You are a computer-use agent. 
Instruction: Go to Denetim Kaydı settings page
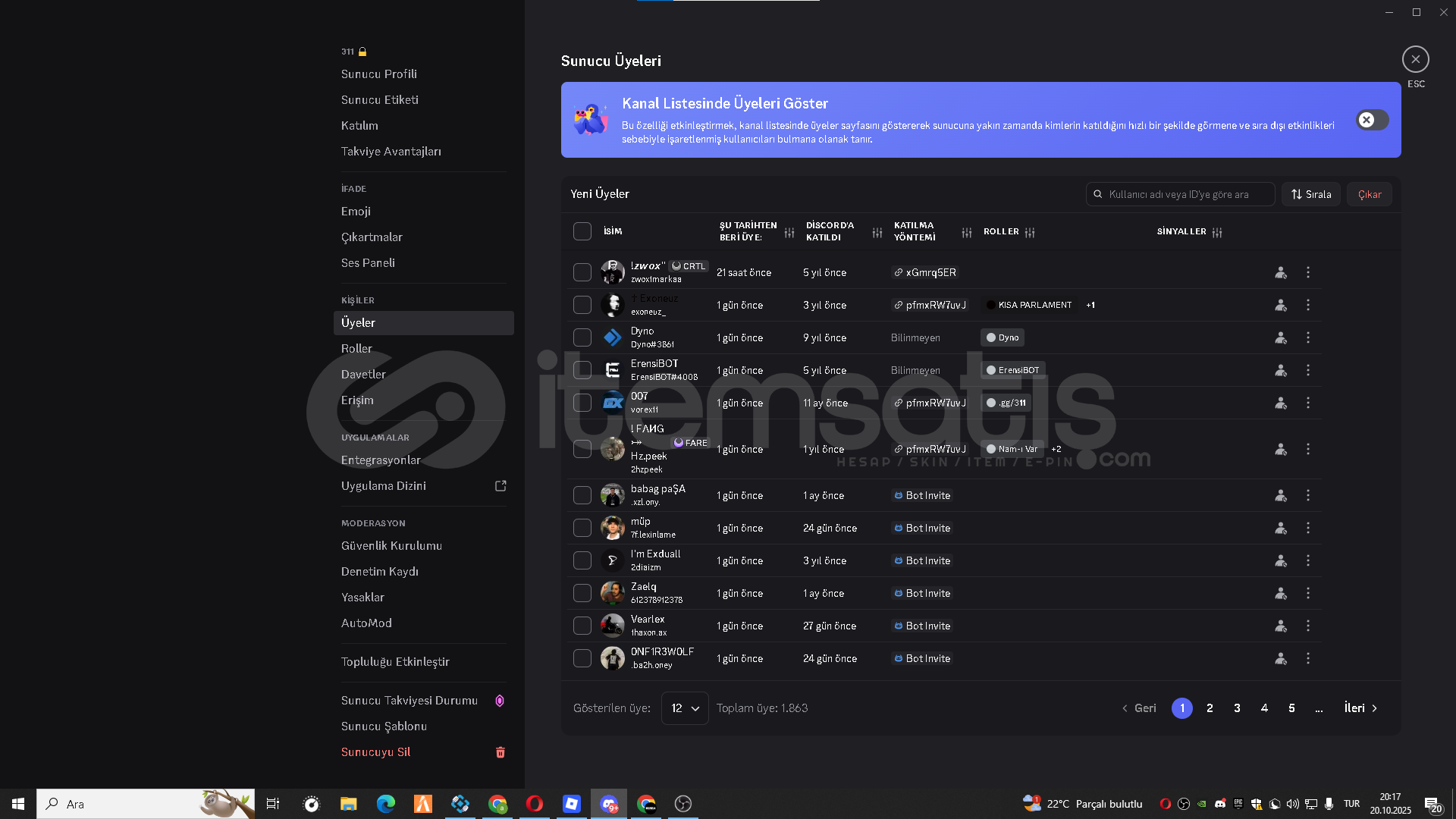[x=380, y=572]
